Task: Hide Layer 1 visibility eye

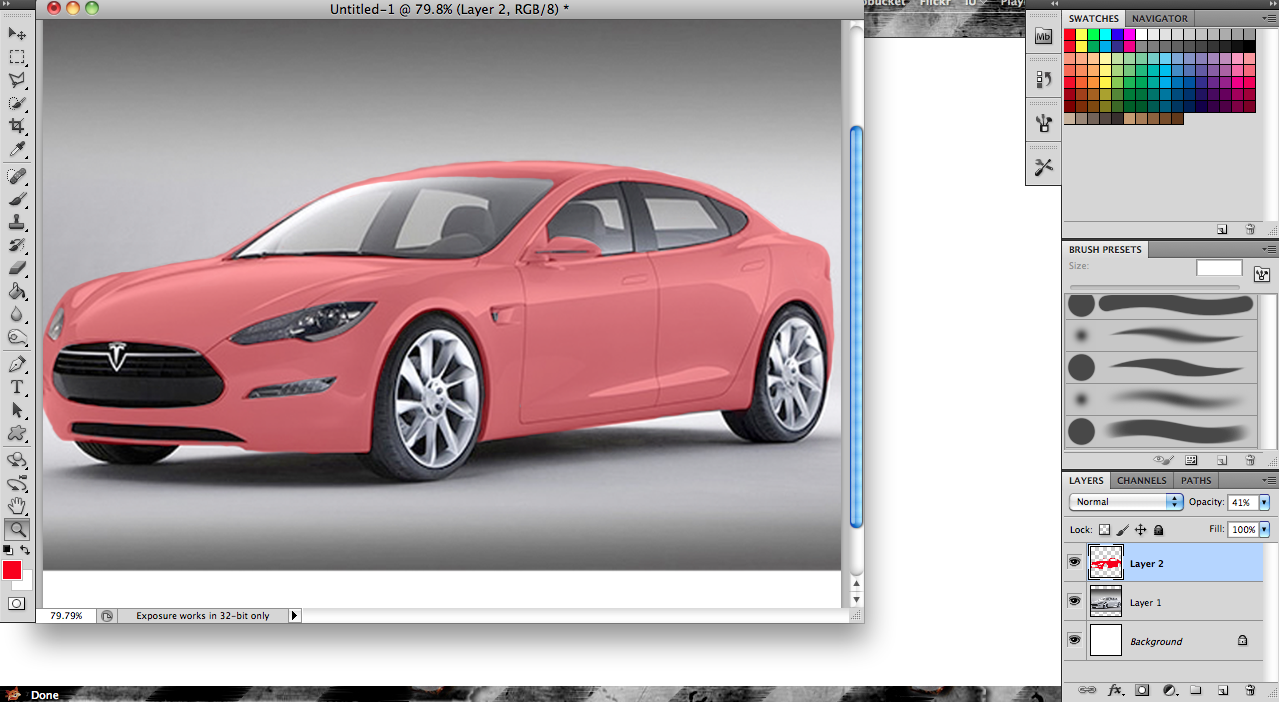Action: (x=1074, y=602)
